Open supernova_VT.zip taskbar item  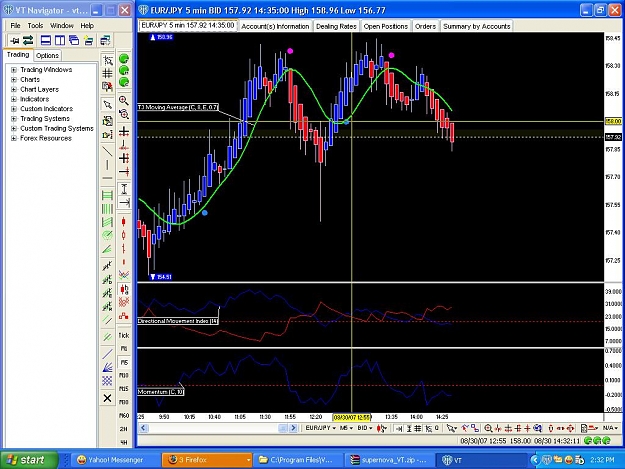click(x=388, y=460)
